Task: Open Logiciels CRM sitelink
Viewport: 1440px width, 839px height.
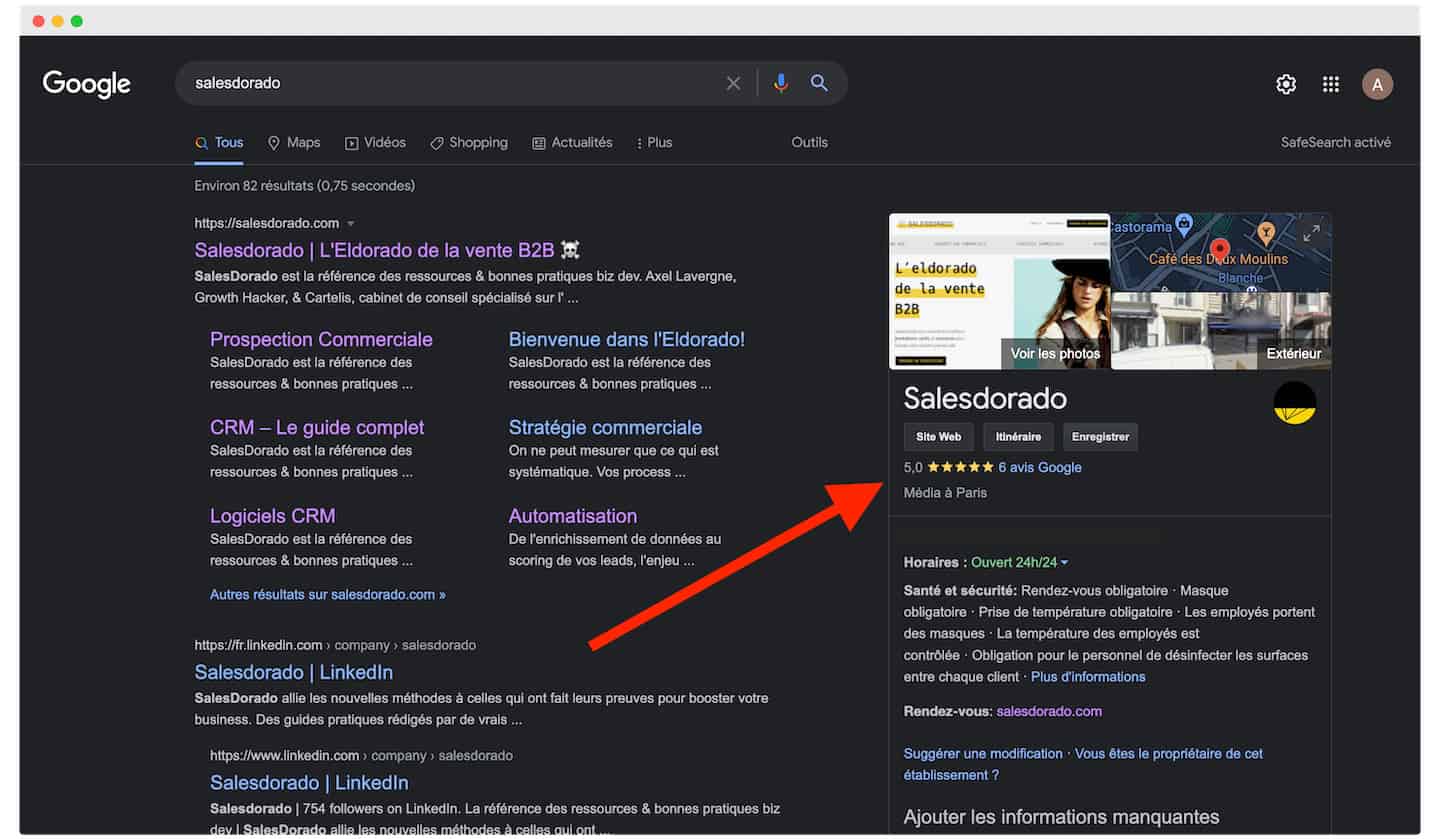Action: 272,517
